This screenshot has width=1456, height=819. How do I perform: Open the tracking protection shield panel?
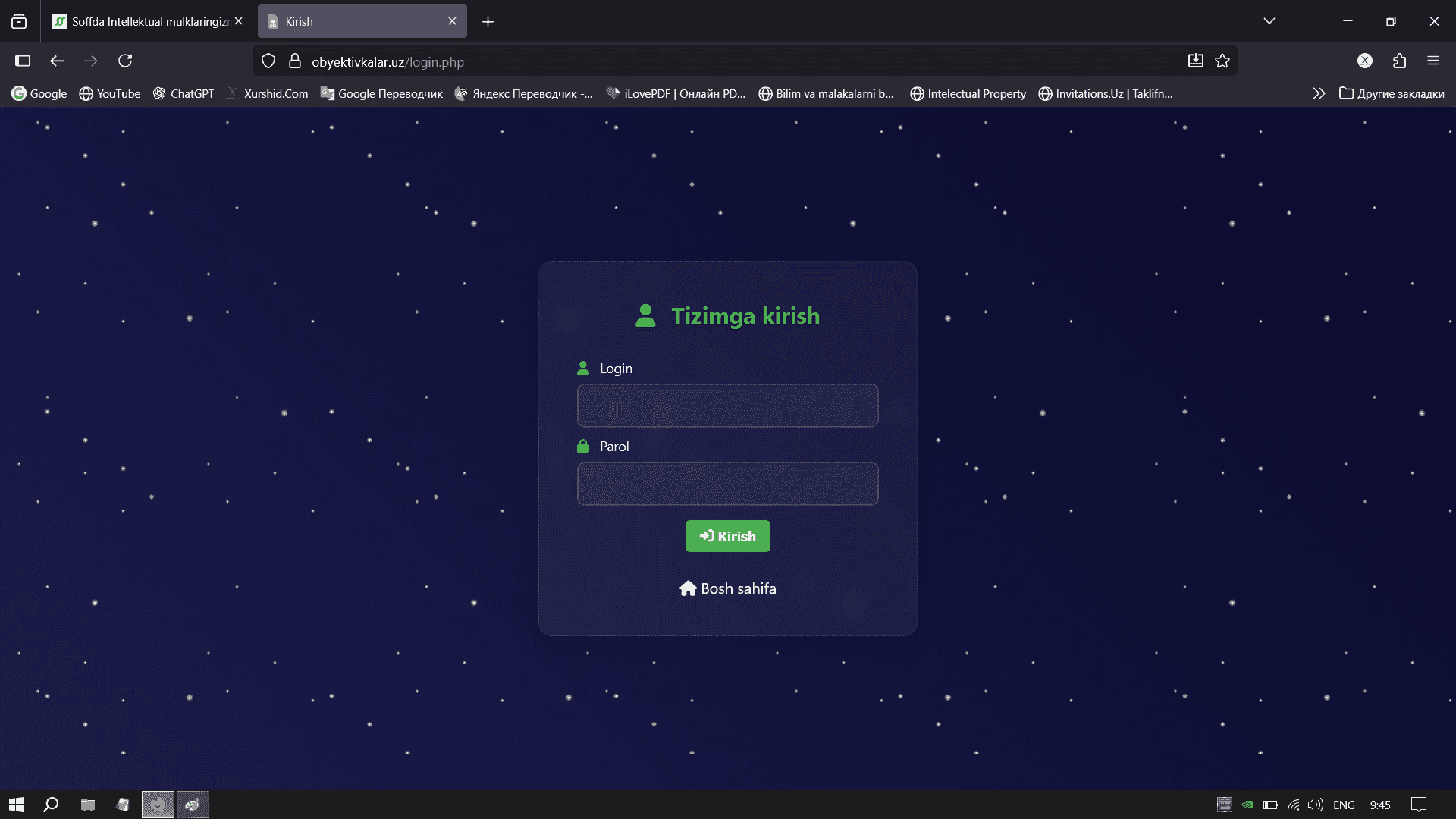click(268, 61)
